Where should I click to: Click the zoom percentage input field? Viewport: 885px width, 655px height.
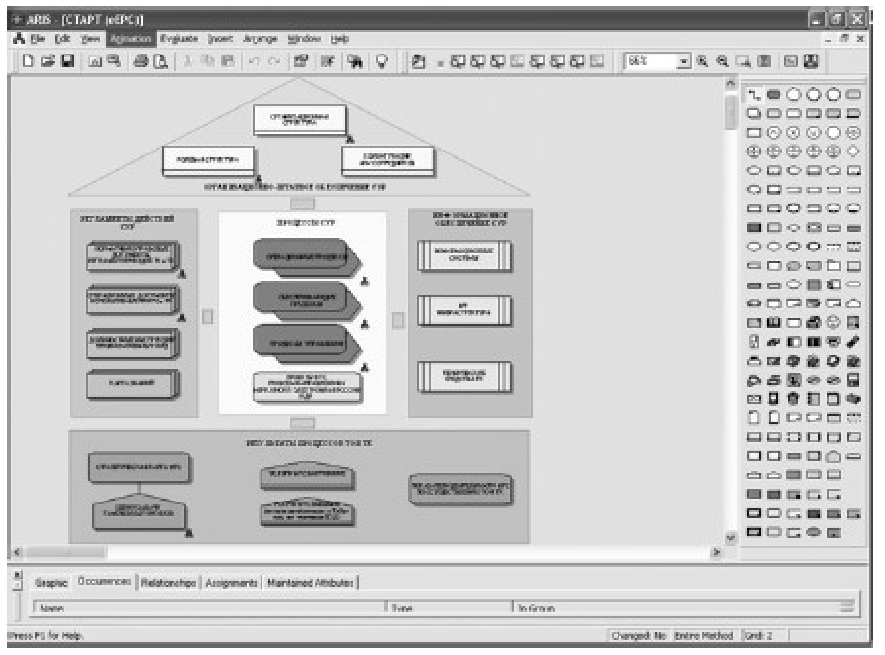pos(650,61)
